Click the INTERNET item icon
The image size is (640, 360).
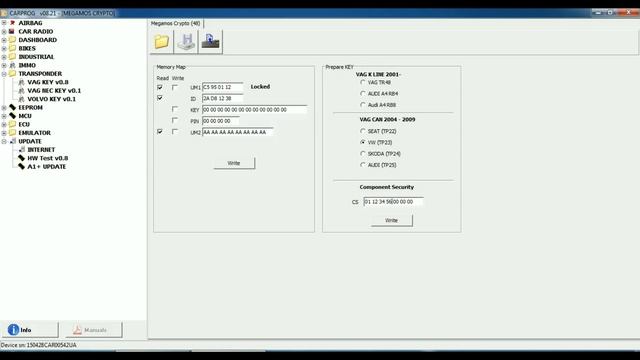[22, 150]
